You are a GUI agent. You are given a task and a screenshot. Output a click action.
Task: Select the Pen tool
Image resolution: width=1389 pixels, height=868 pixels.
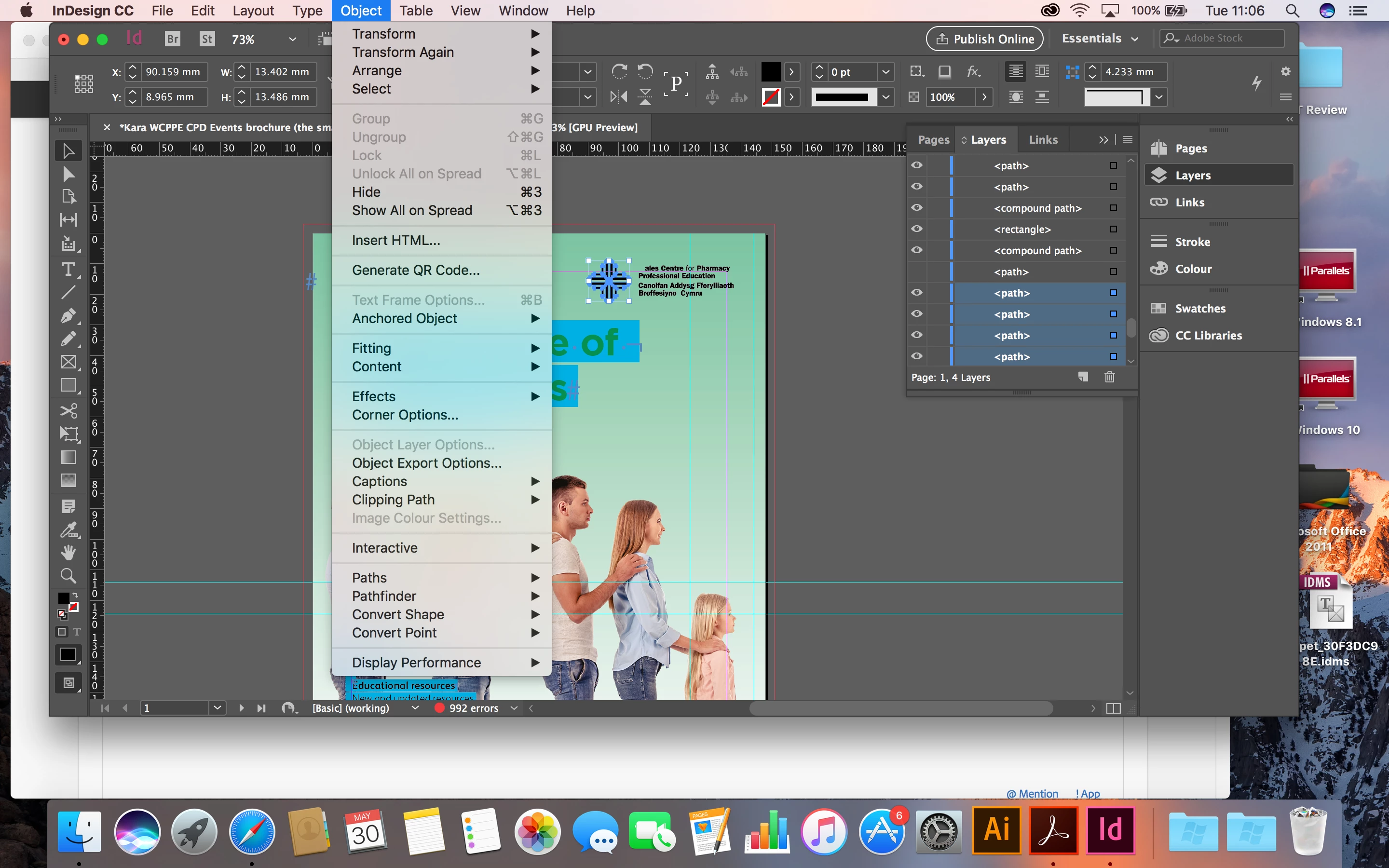click(x=68, y=315)
